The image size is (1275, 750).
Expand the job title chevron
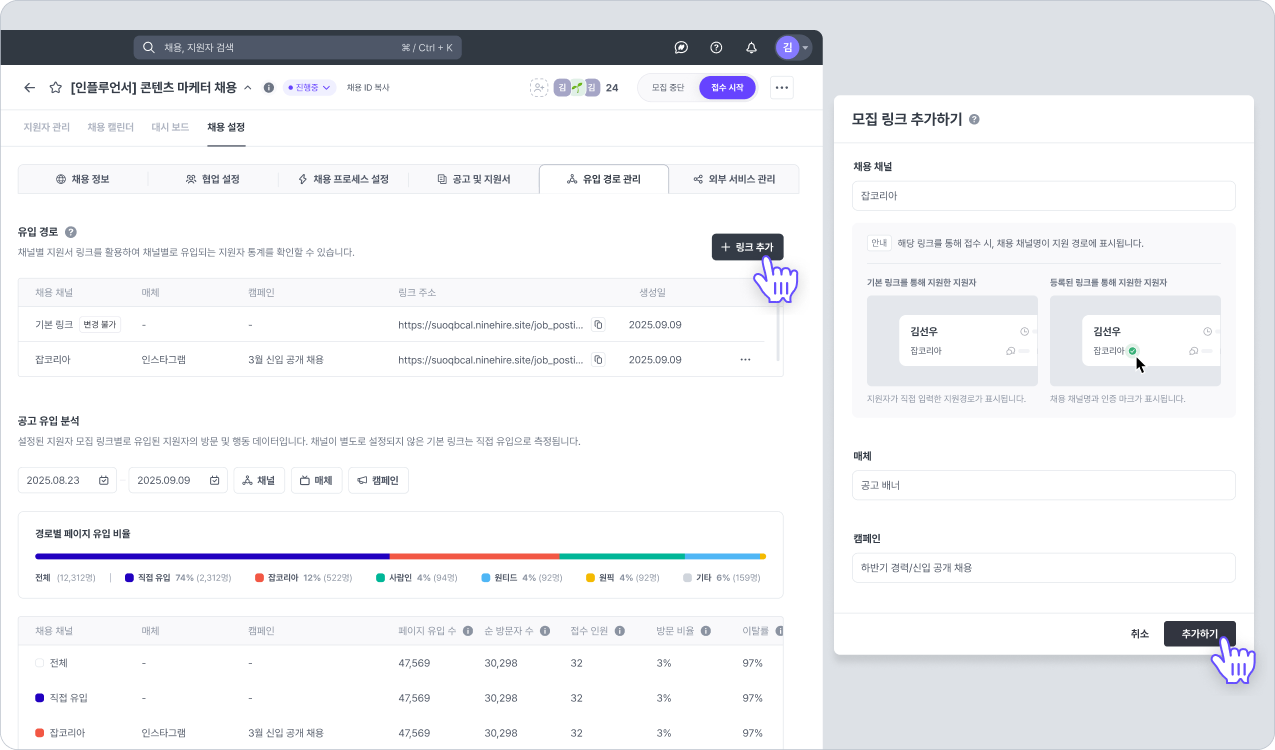248,88
